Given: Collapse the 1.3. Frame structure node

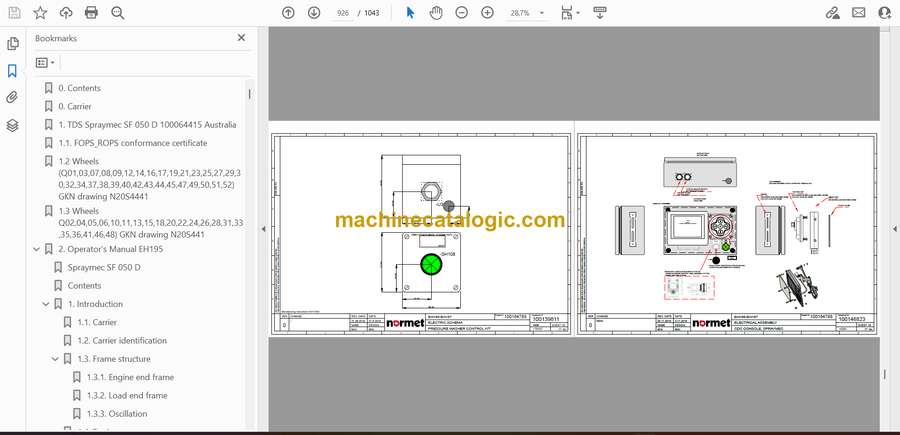Looking at the screenshot, I should click(x=55, y=359).
